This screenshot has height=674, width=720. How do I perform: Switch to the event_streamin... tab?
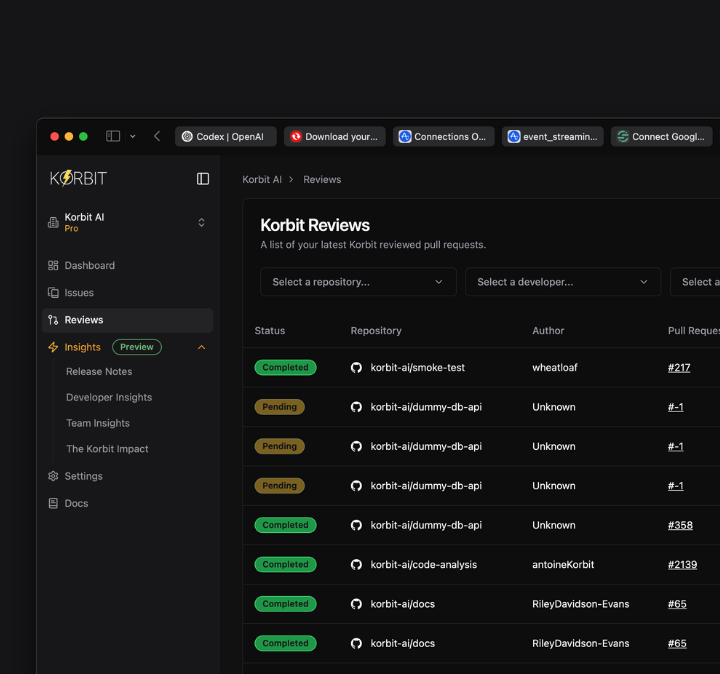click(x=552, y=136)
